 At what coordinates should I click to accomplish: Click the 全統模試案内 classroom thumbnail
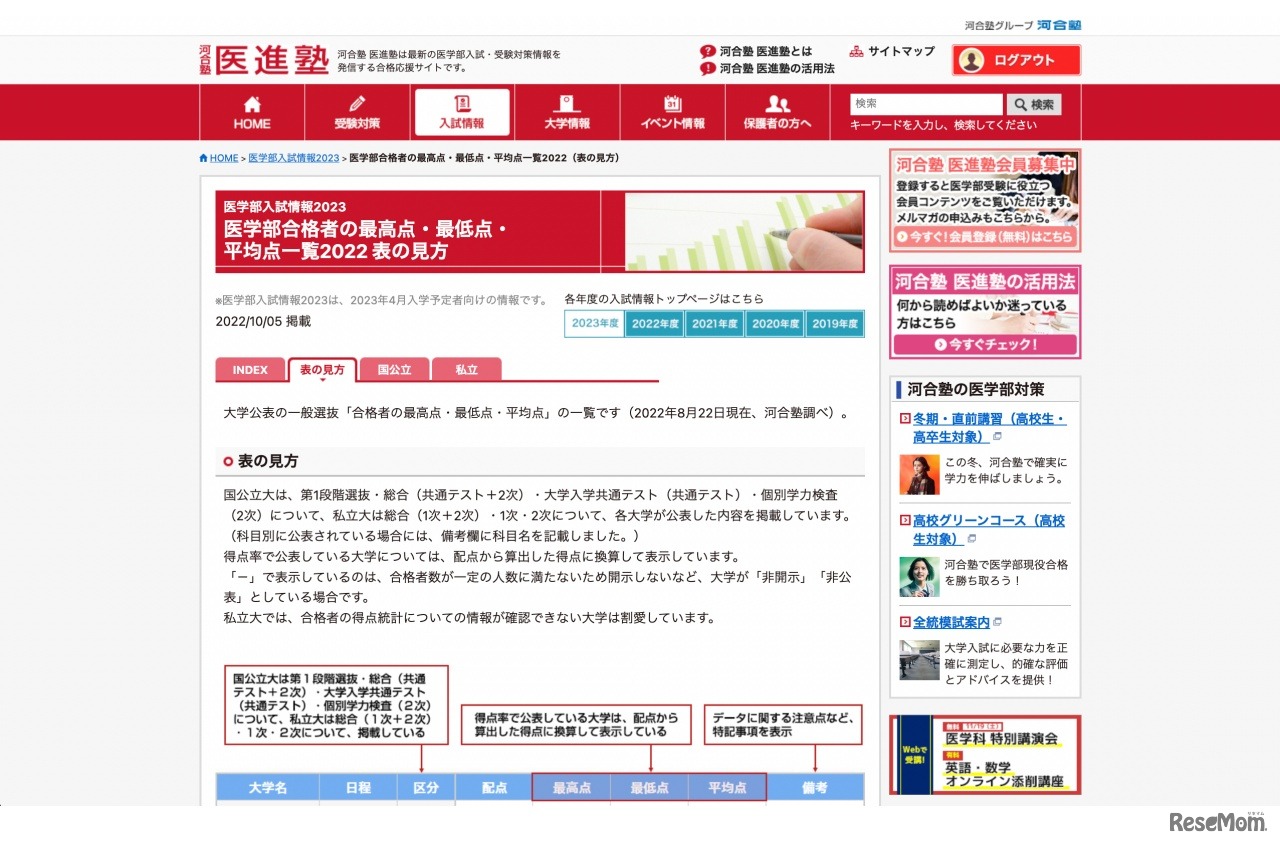click(919, 660)
